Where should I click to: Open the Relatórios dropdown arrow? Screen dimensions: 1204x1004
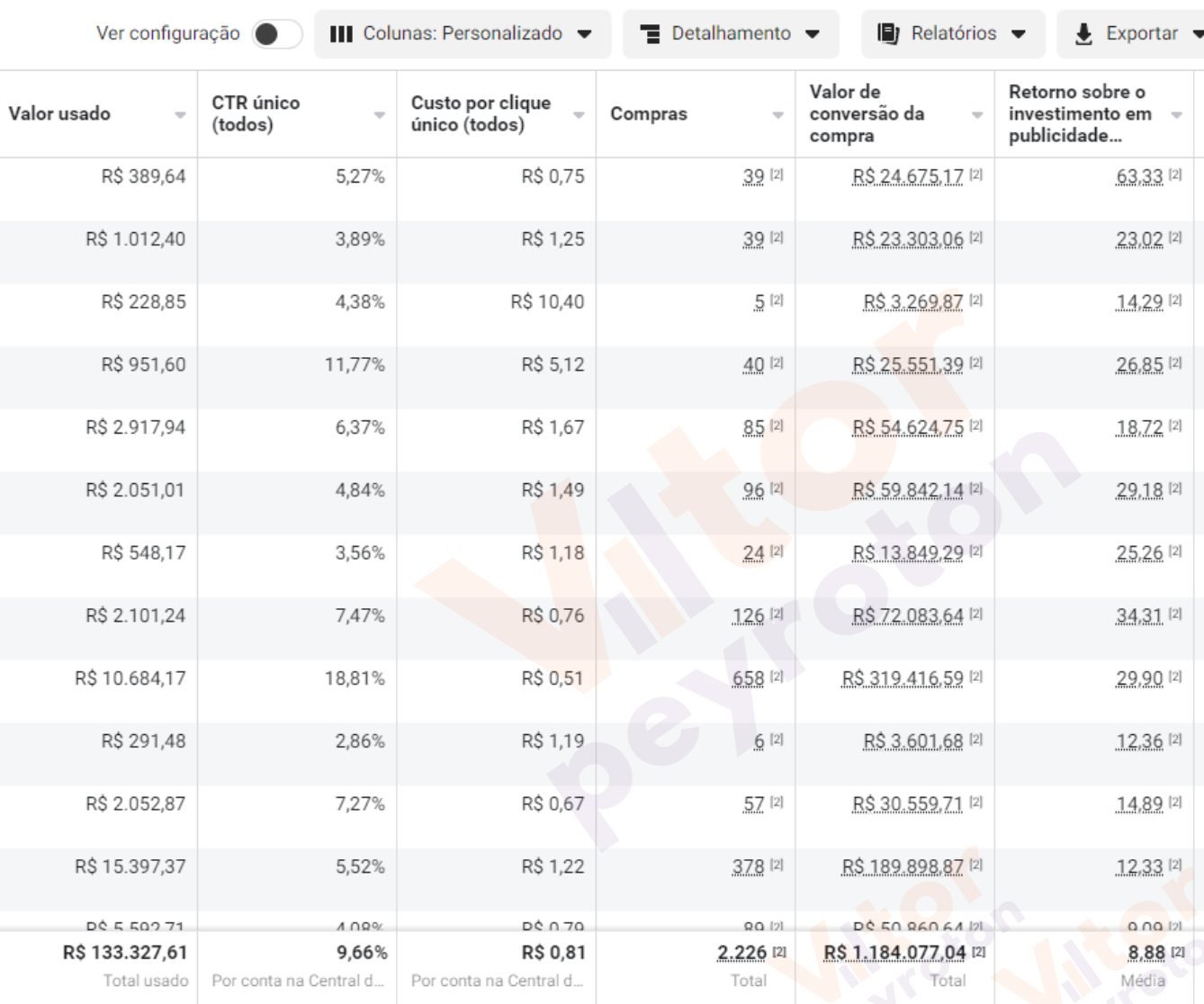click(x=1019, y=34)
